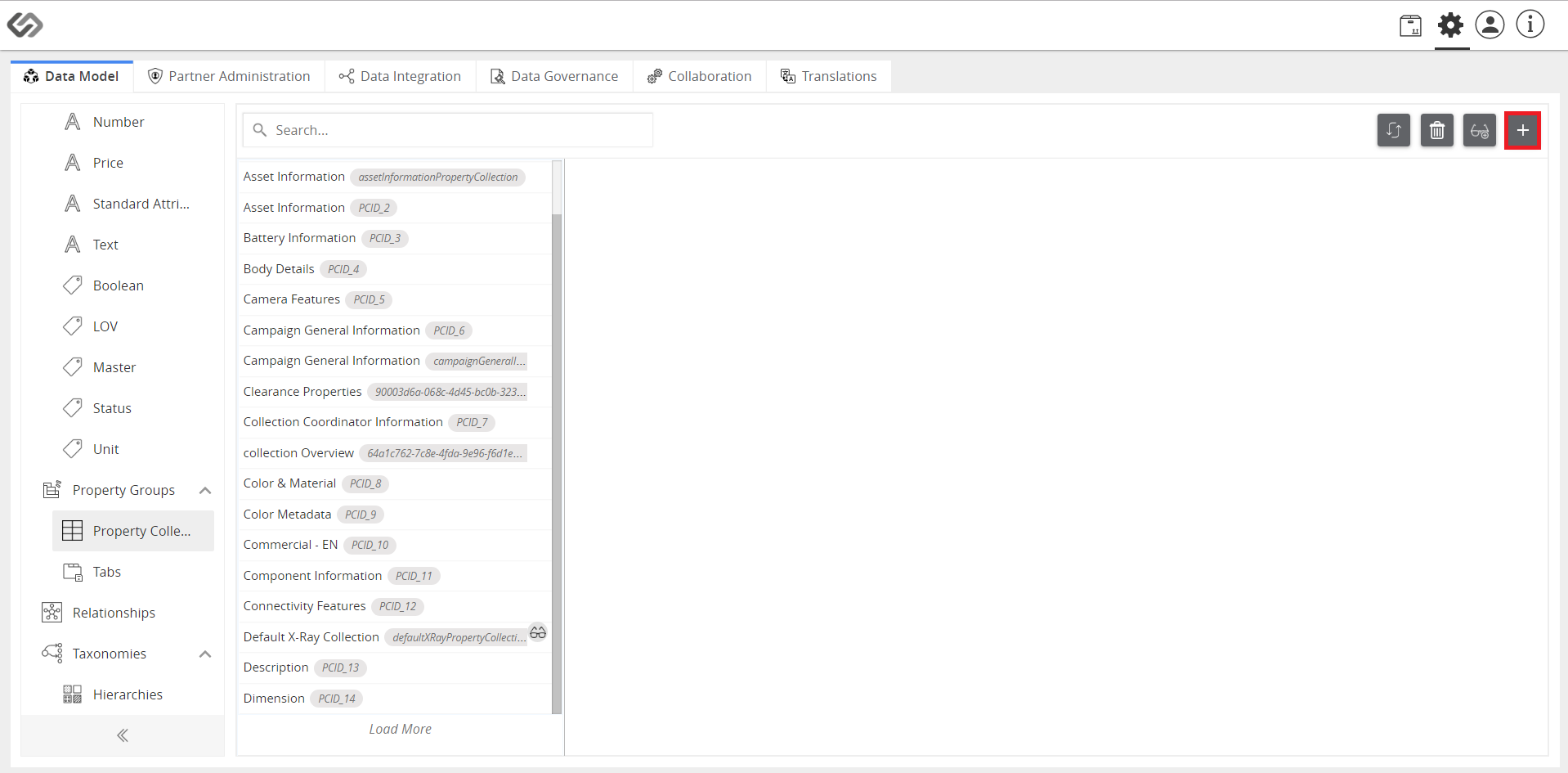Select Asset Information PCID_2 row
Image resolution: width=1568 pixels, height=773 pixels.
click(395, 208)
